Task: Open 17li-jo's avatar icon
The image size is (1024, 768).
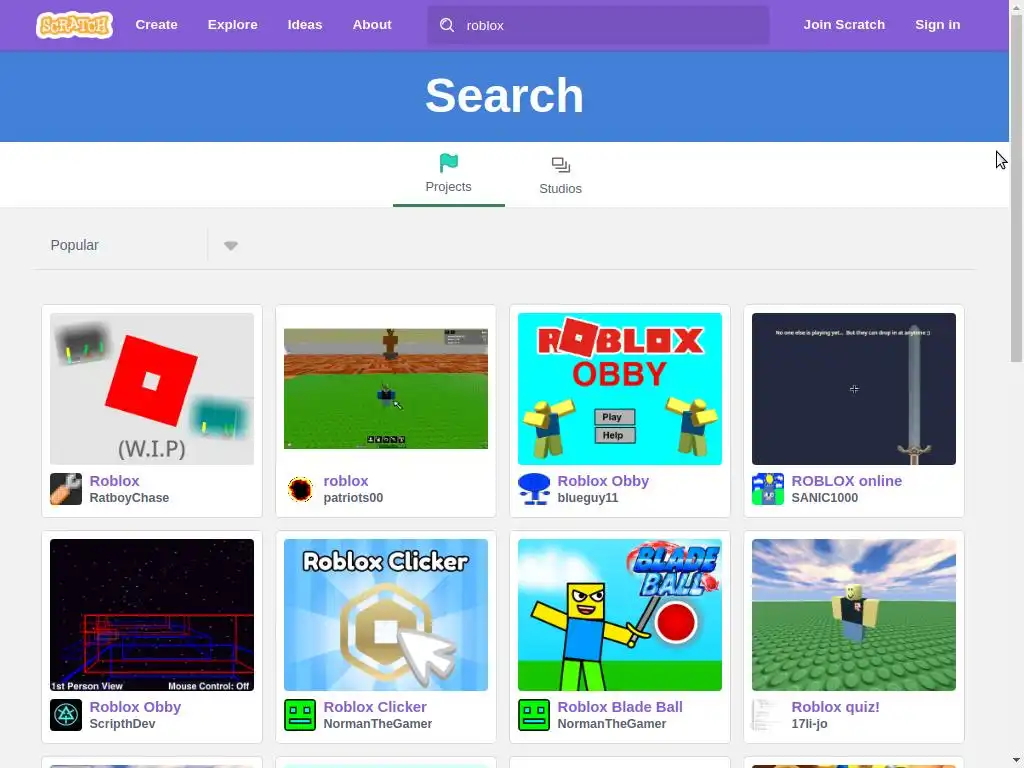Action: click(768, 715)
